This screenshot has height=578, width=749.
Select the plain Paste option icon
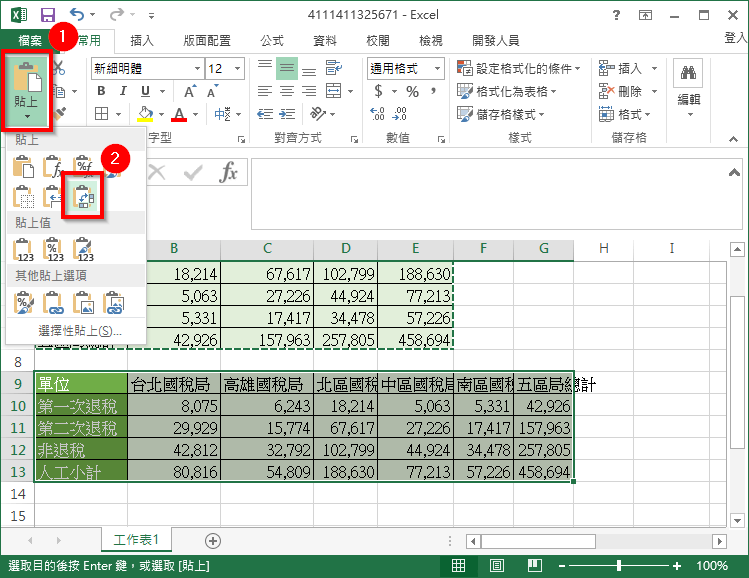click(23, 167)
